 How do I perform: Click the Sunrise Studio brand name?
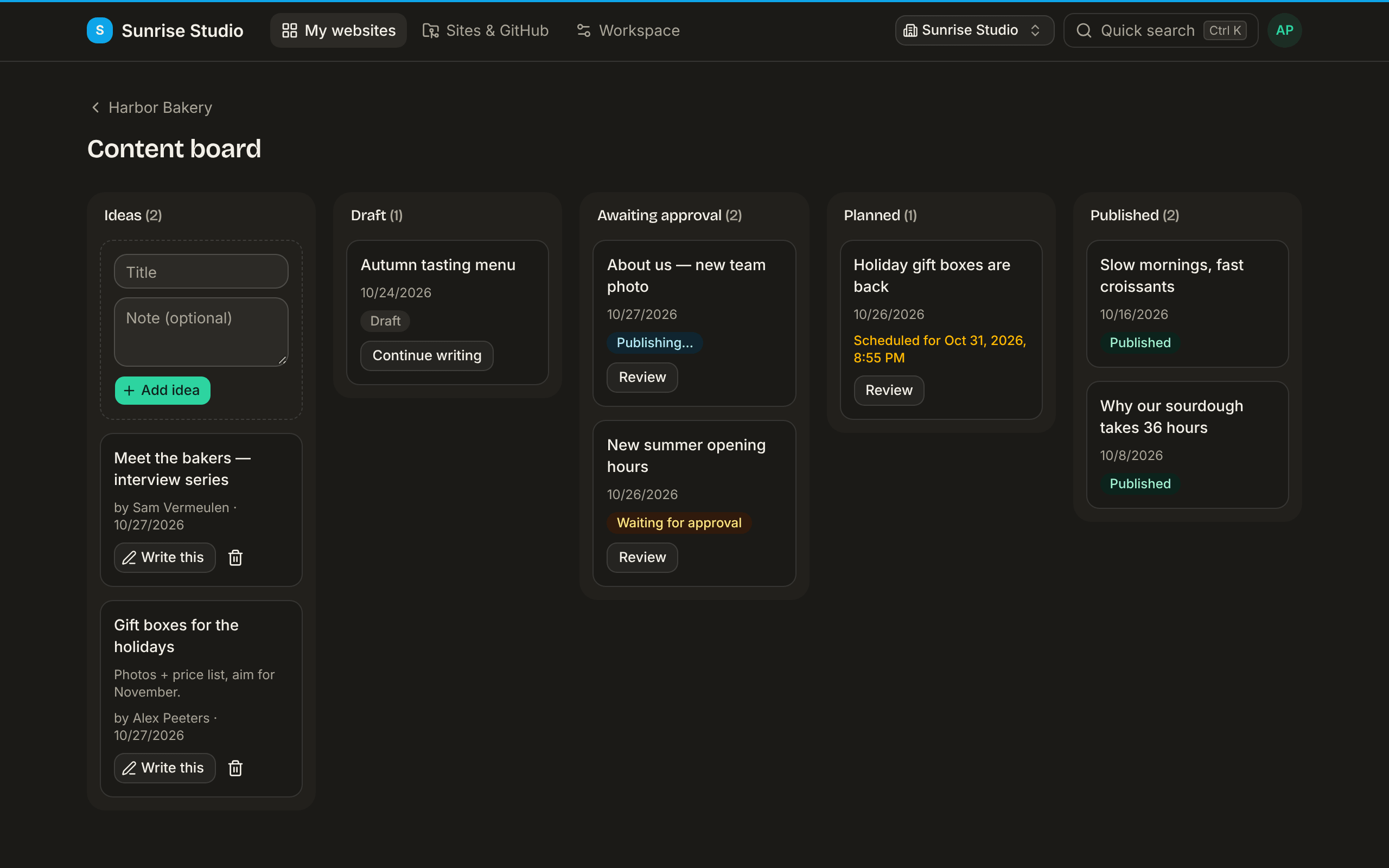182,30
